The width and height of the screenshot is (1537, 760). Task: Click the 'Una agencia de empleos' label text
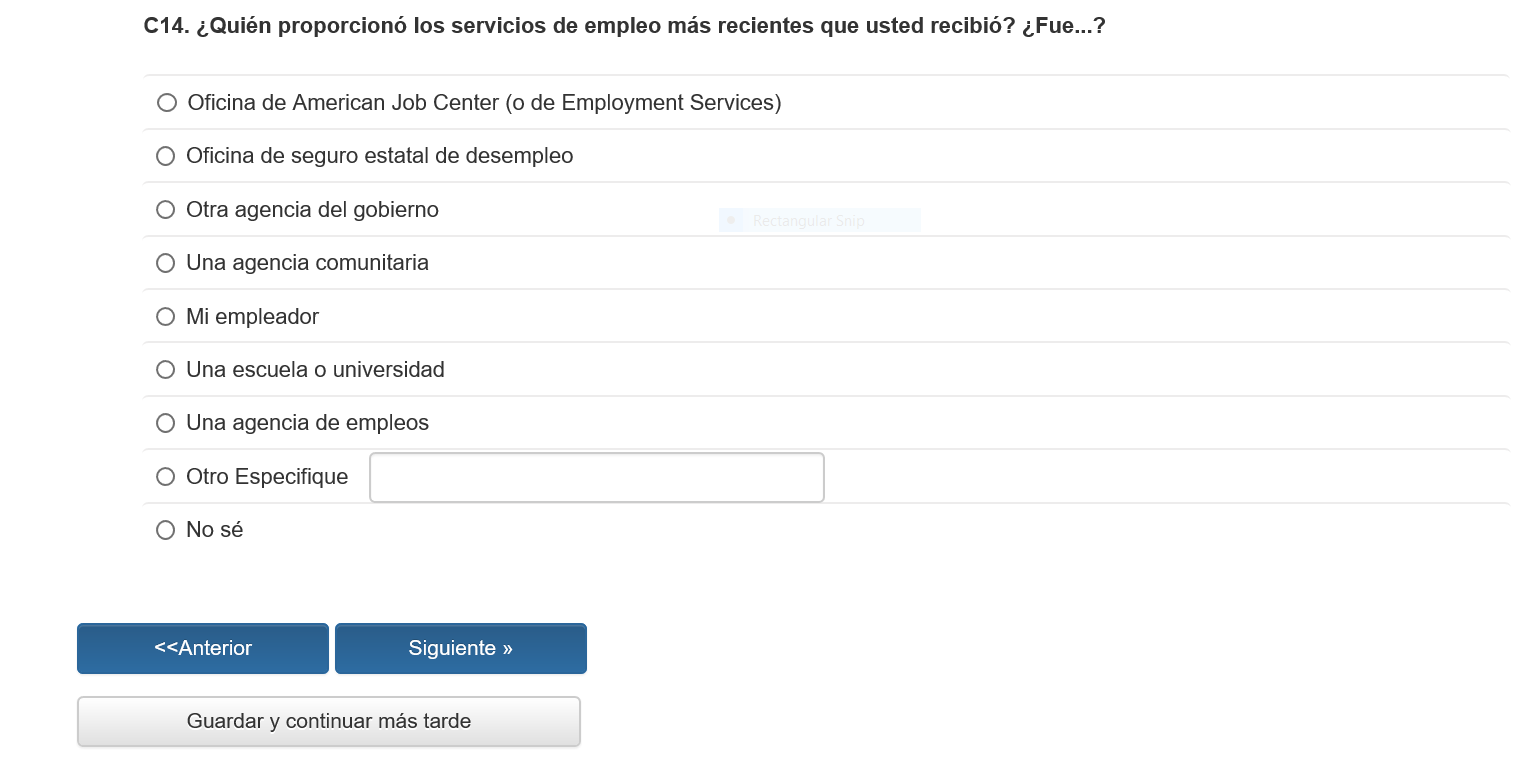(307, 423)
